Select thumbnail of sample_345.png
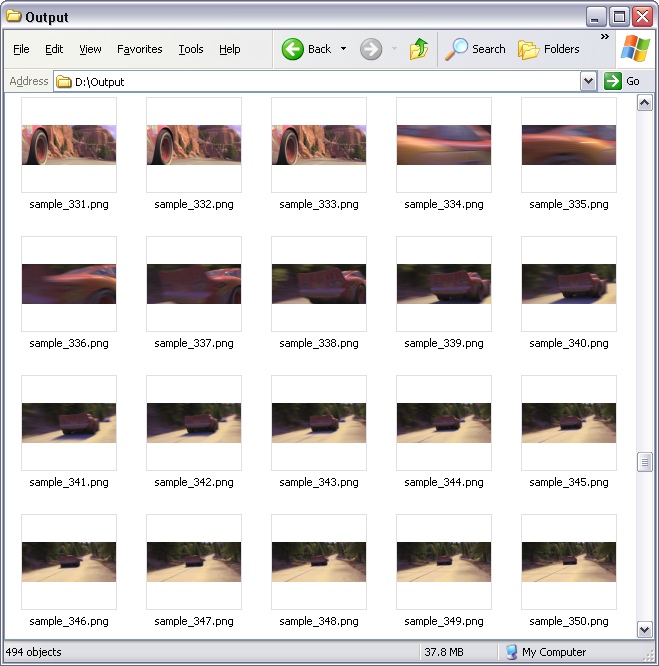659x666 pixels. pyautogui.click(x=569, y=423)
